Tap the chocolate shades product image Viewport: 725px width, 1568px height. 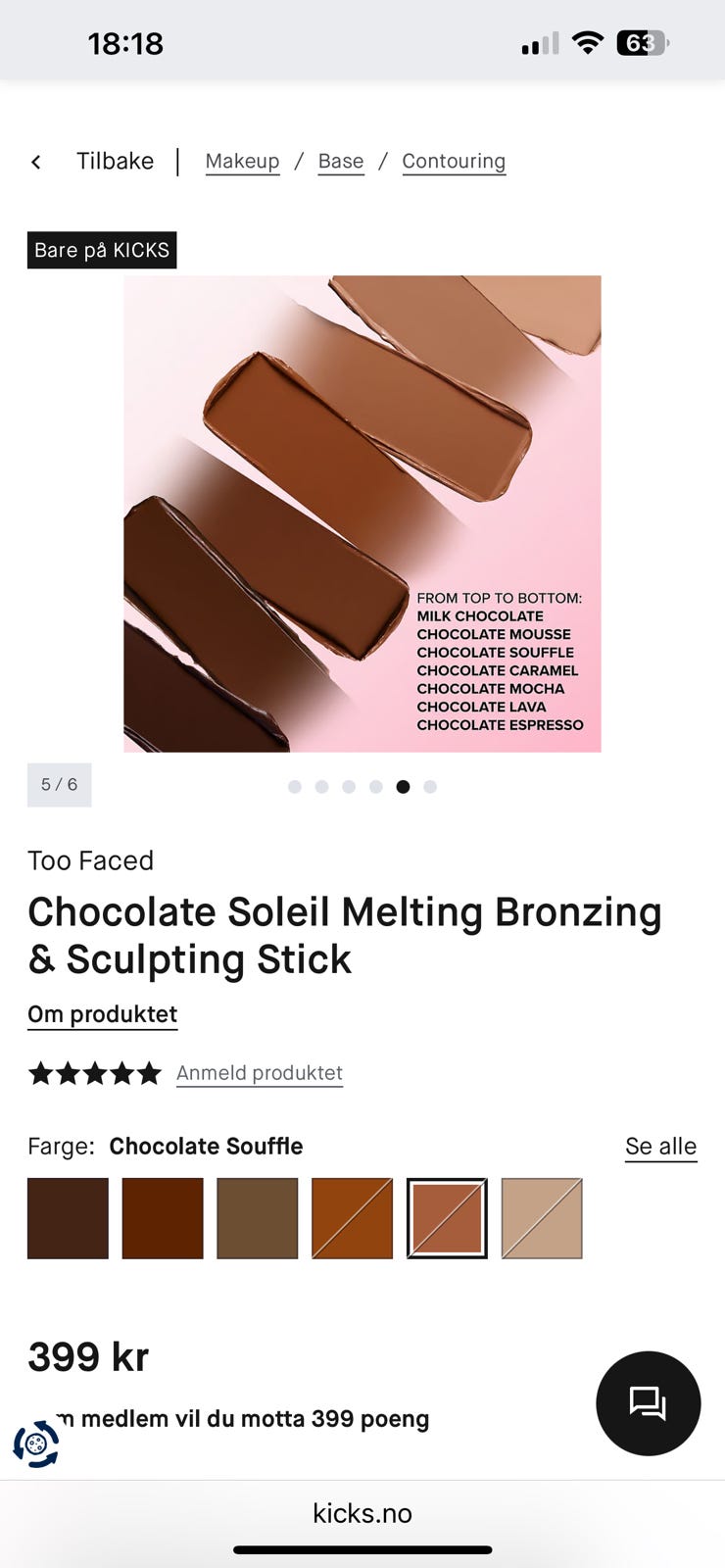point(362,514)
